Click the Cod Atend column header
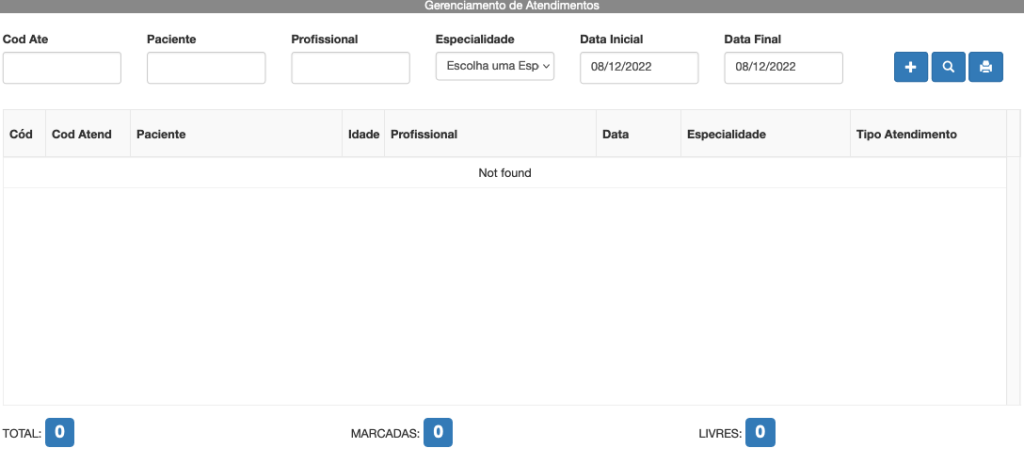This screenshot has height=464, width=1024. click(x=81, y=134)
